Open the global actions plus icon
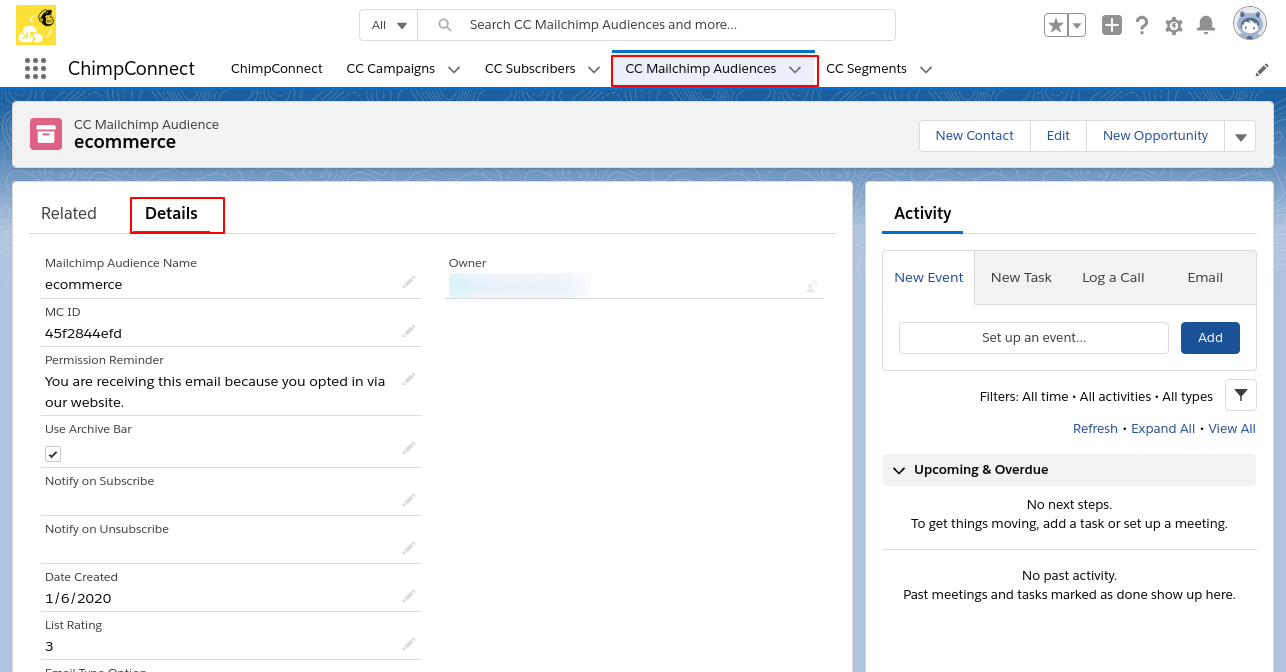This screenshot has height=672, width=1286. (x=1112, y=25)
